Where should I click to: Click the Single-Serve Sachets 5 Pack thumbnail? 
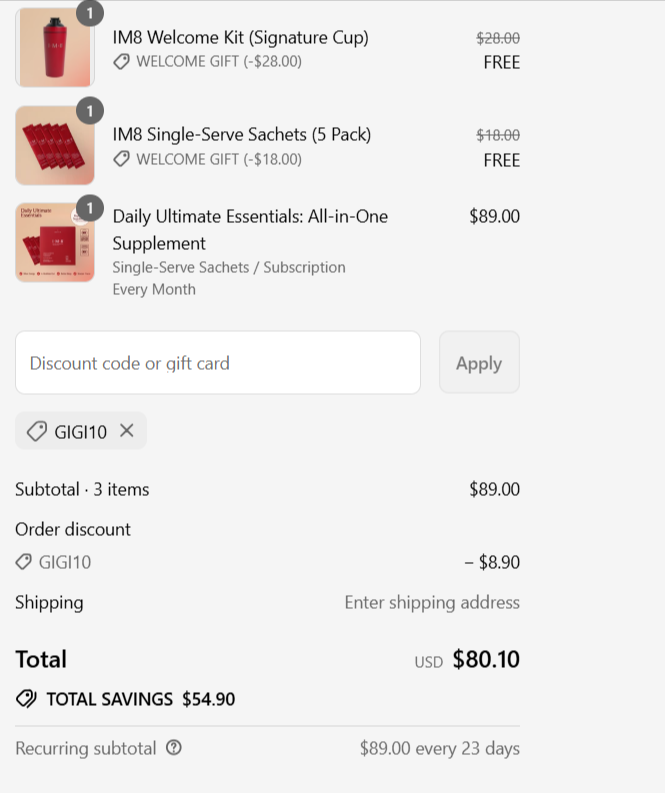click(x=55, y=145)
